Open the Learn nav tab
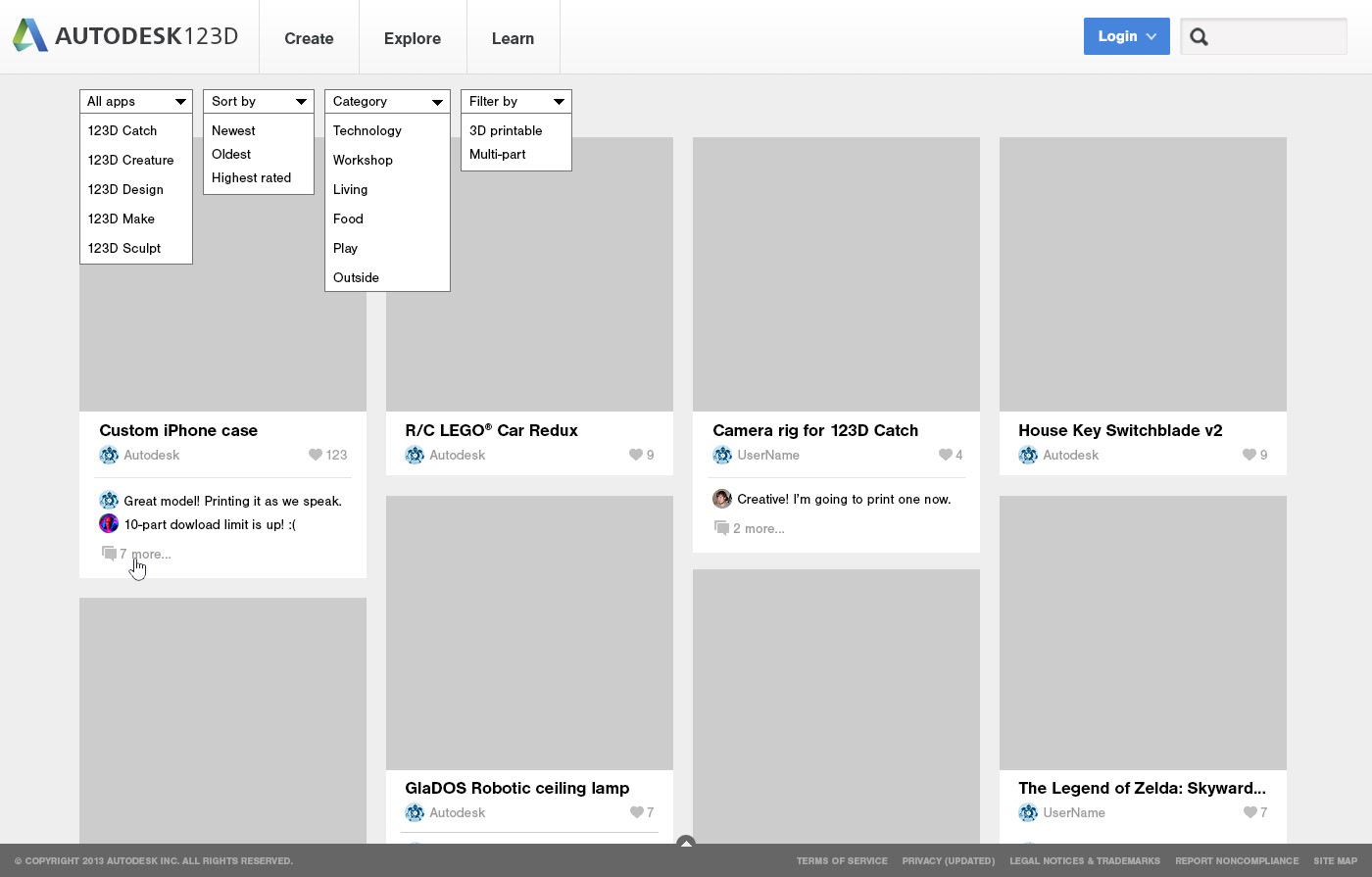This screenshot has height=877, width=1372. pyautogui.click(x=513, y=38)
